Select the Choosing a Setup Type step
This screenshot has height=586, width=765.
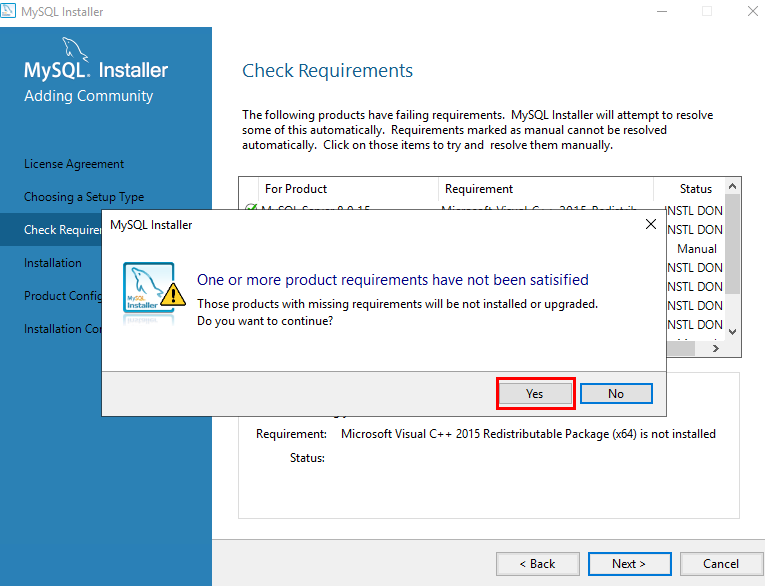pyautogui.click(x=84, y=197)
